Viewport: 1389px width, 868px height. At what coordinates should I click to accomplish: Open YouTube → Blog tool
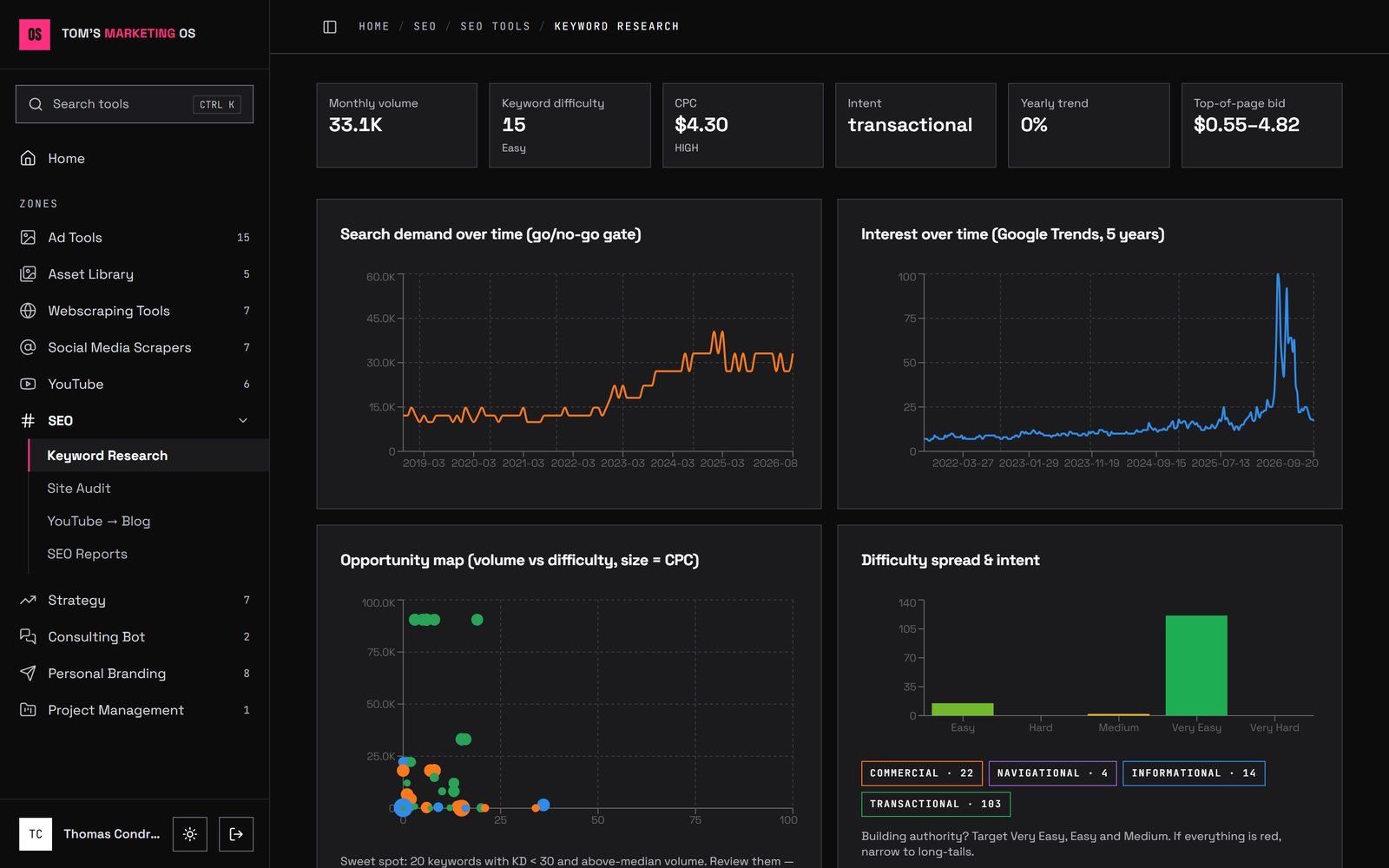click(148, 521)
